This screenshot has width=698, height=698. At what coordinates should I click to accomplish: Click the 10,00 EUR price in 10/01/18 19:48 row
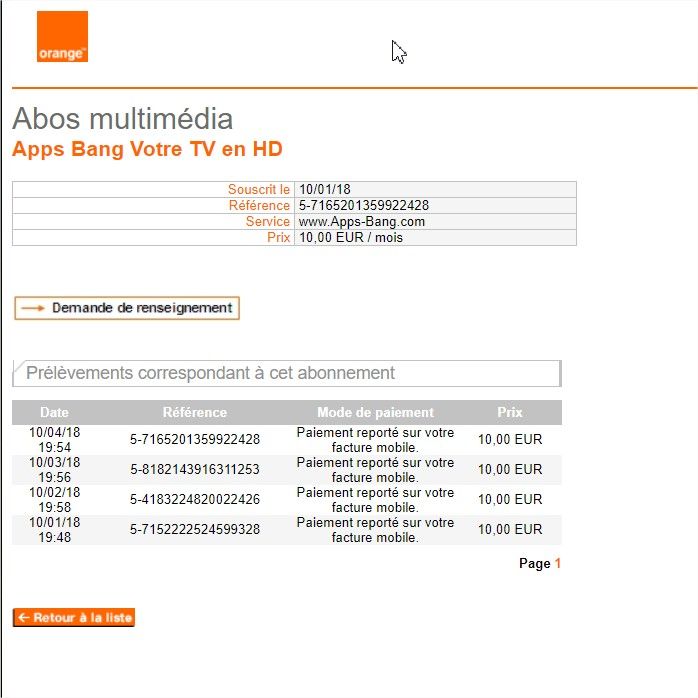pos(510,529)
